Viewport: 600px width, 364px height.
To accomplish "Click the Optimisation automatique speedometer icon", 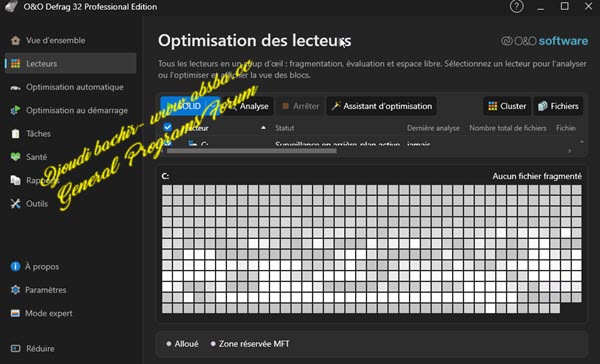I will [15, 88].
